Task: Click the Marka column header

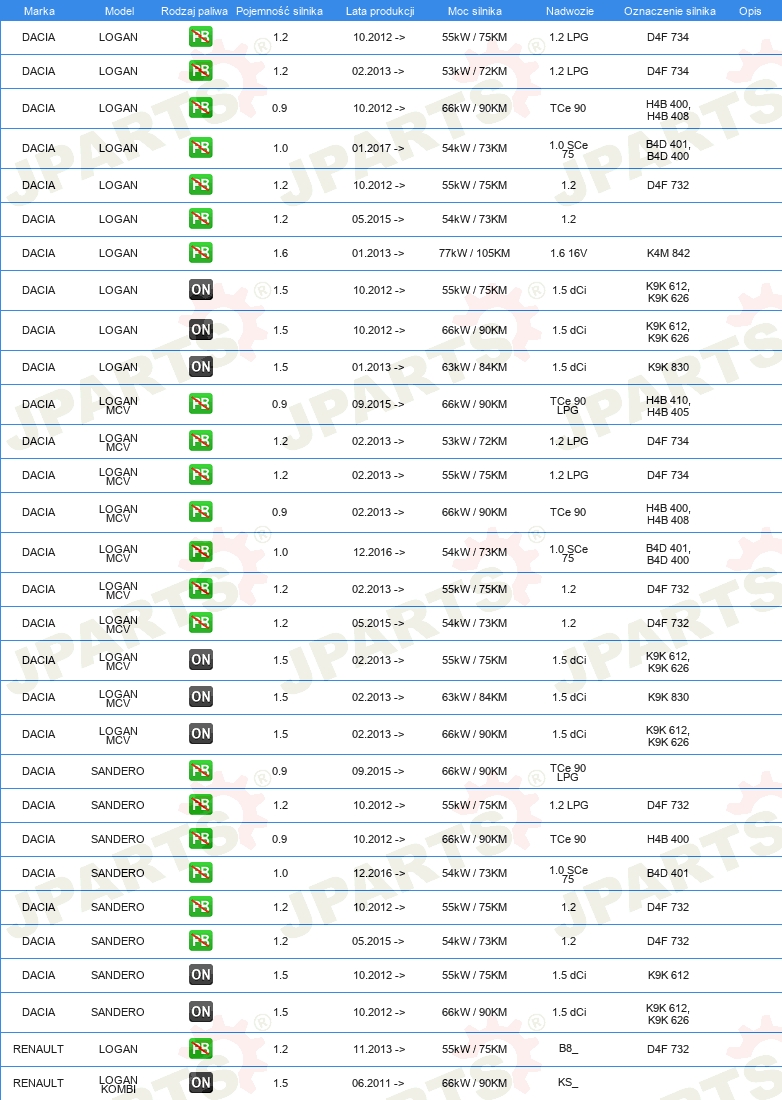Action: tap(39, 11)
